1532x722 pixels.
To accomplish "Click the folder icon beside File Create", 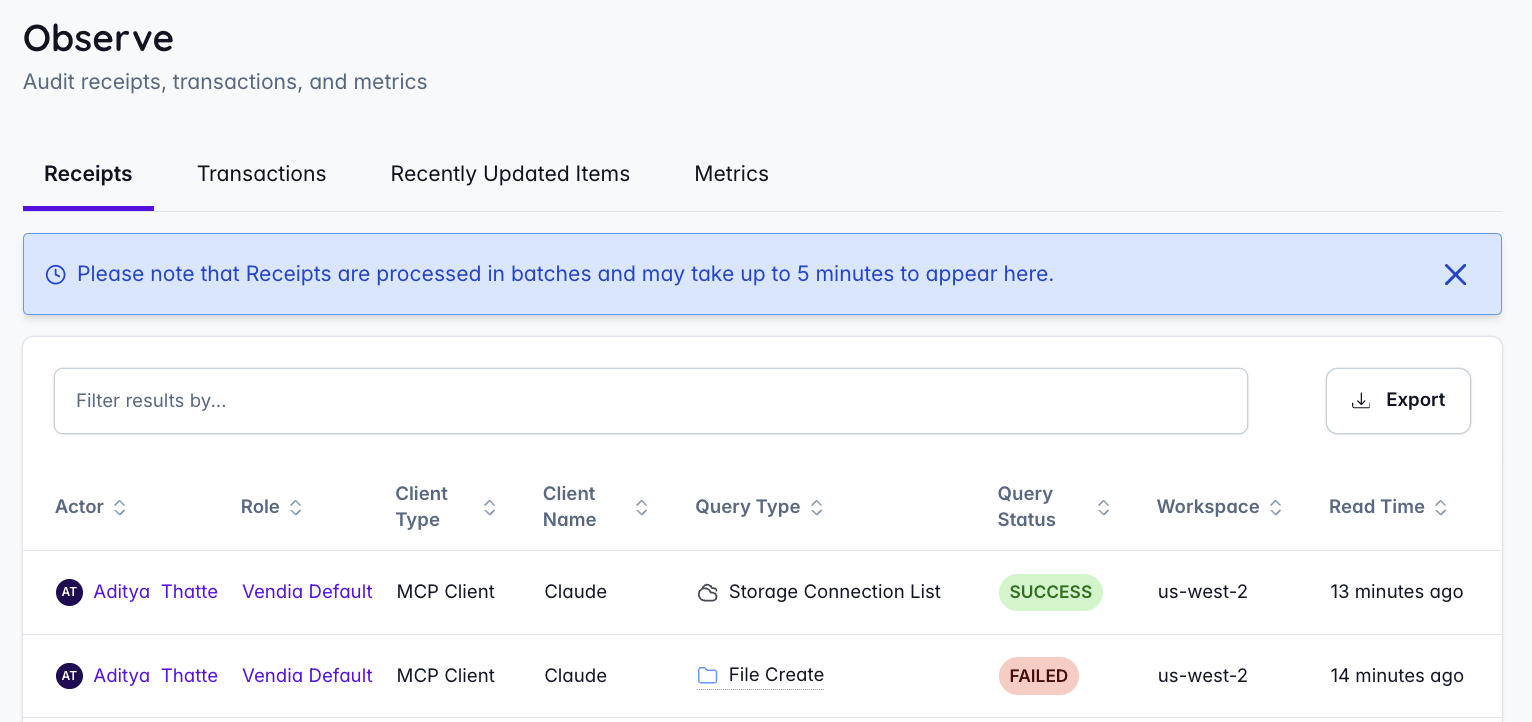I will point(707,676).
